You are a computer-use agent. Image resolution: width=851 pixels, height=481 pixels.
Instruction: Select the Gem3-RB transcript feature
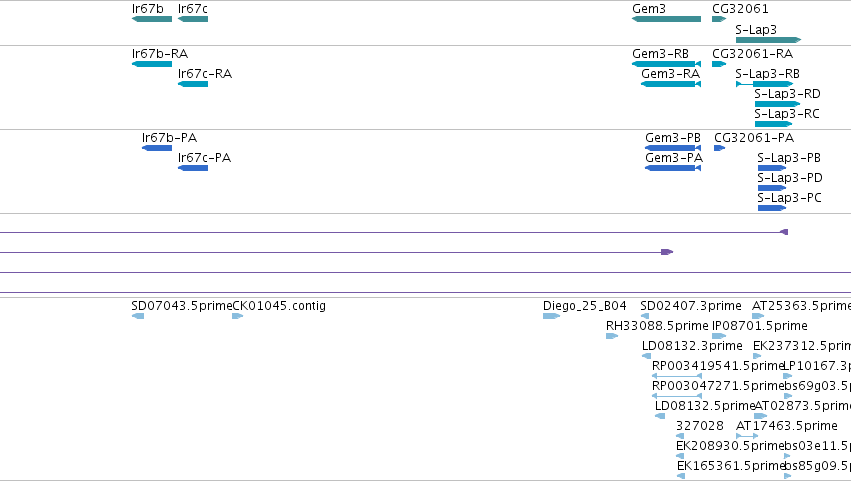click(666, 64)
